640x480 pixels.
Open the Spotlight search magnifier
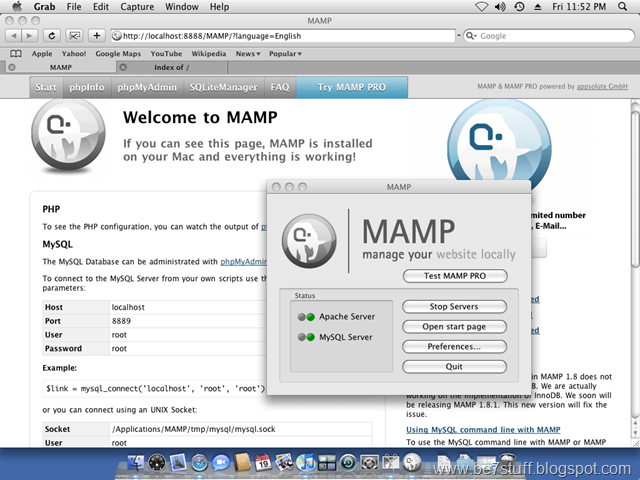coord(622,7)
